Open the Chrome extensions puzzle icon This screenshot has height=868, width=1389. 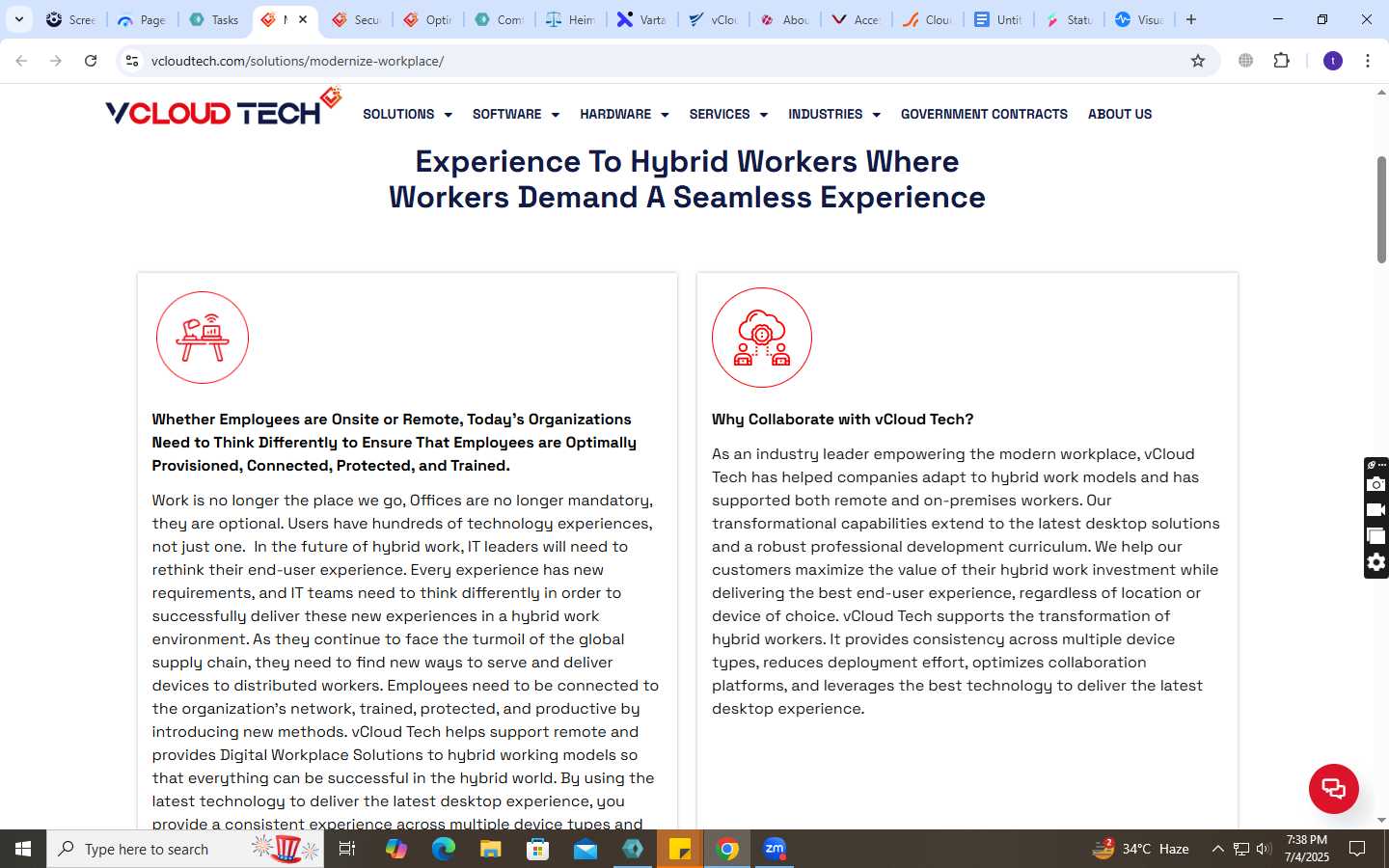pos(1281,61)
